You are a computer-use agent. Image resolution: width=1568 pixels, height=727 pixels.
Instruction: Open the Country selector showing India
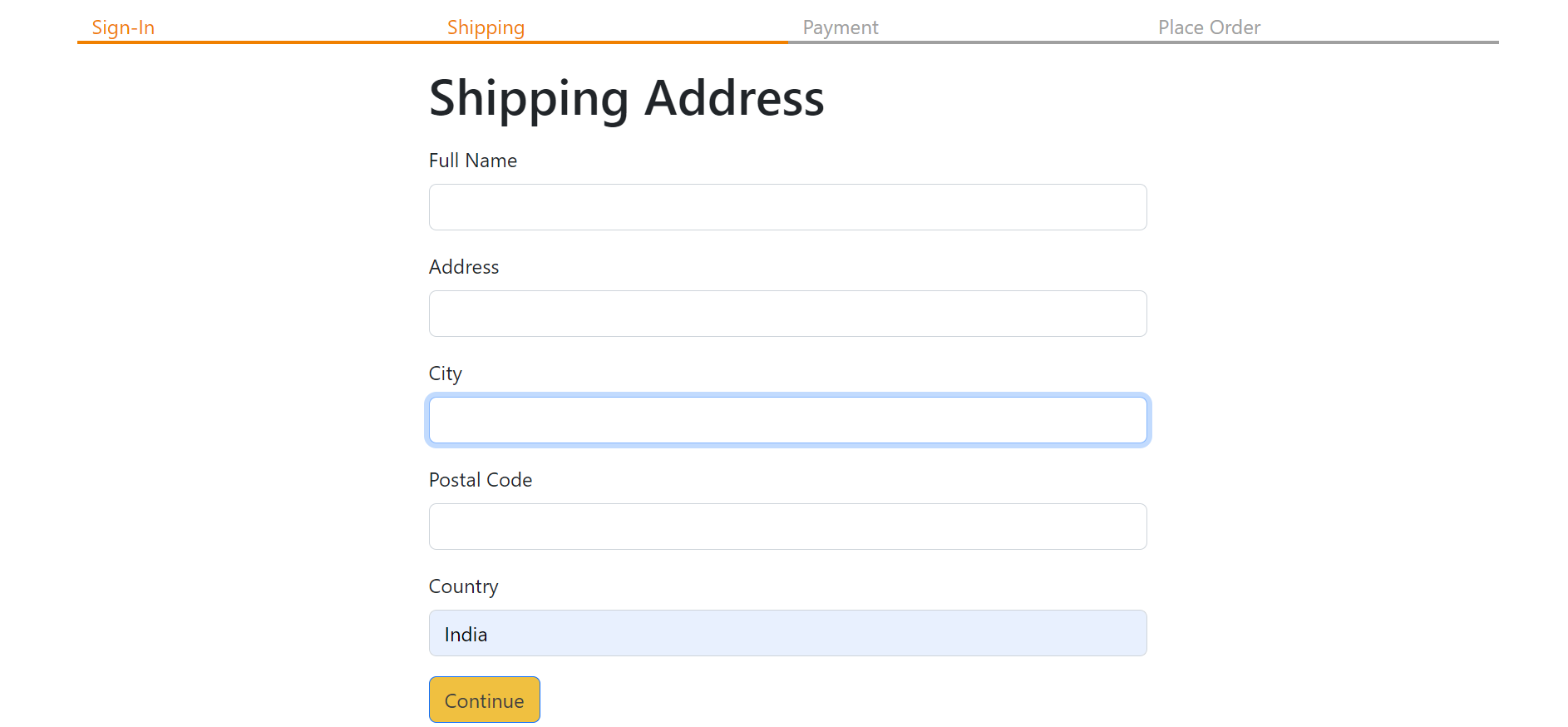tap(787, 633)
